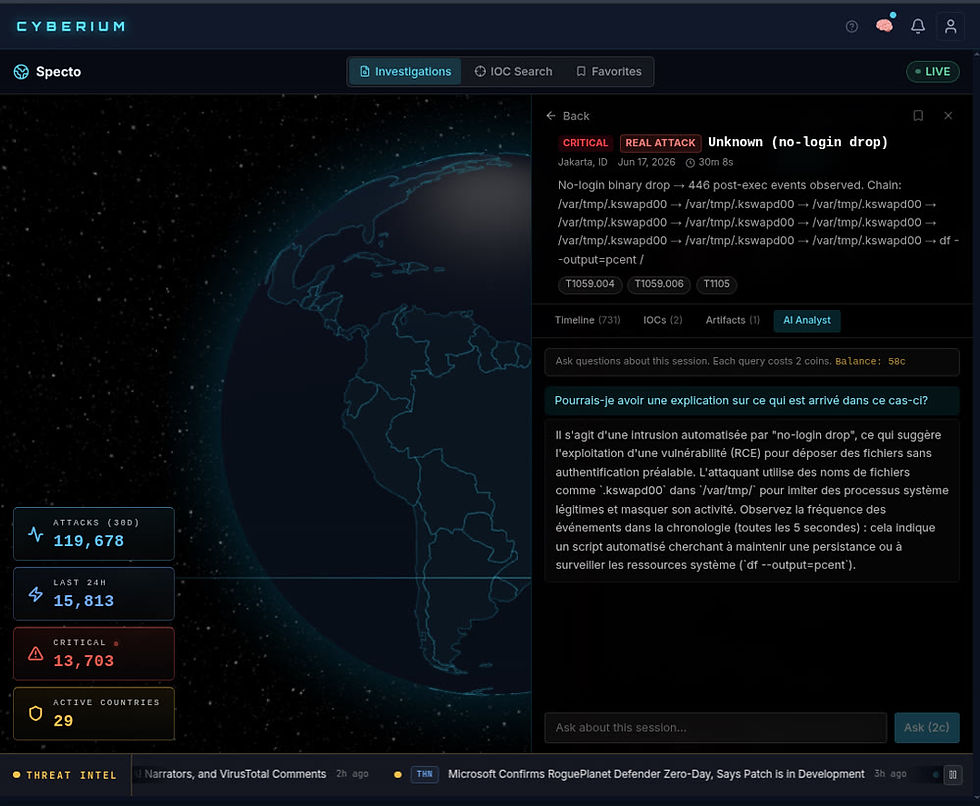Show the IOCs (2) tab
Viewport: 980px width, 806px height.
pyautogui.click(x=662, y=321)
